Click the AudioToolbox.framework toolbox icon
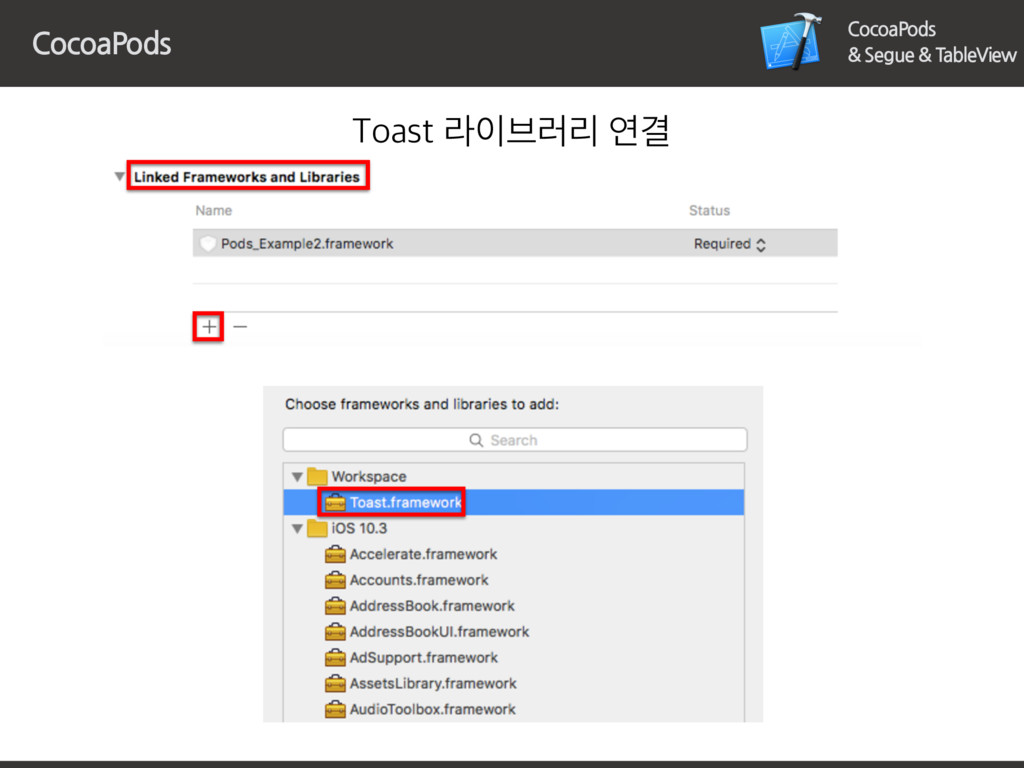 (x=335, y=709)
